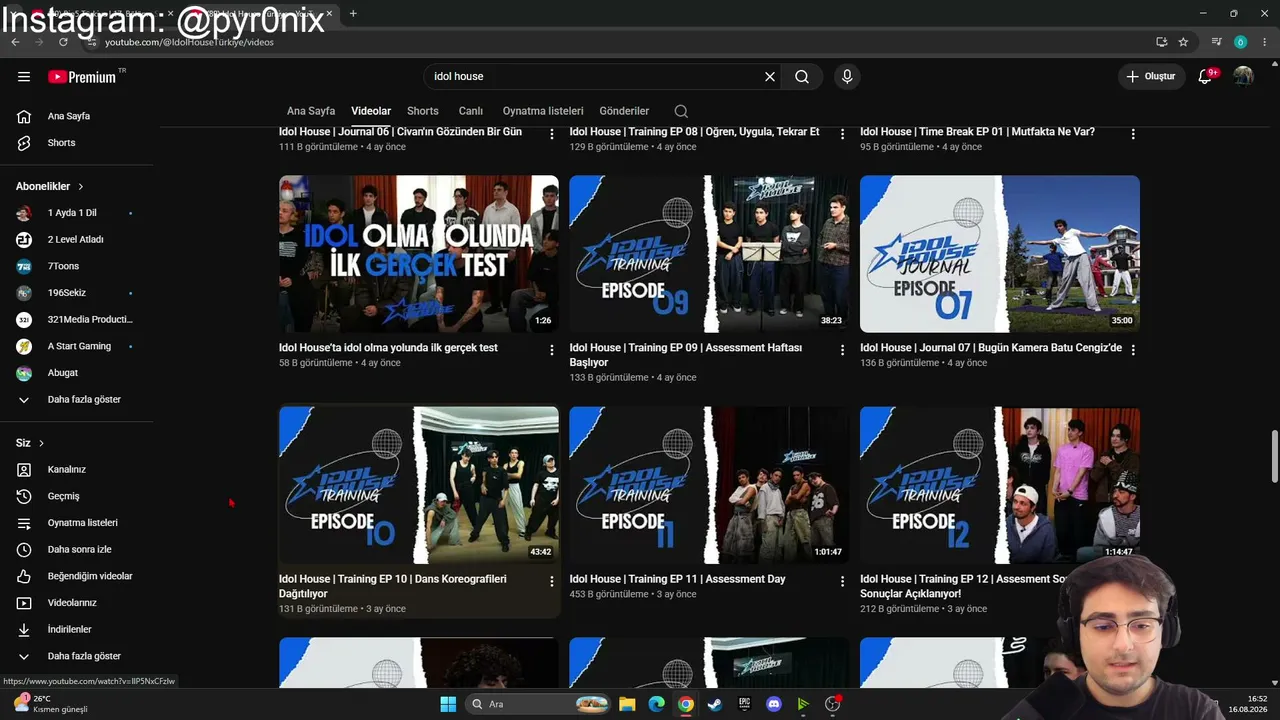Clear the search text with X

click(x=770, y=76)
